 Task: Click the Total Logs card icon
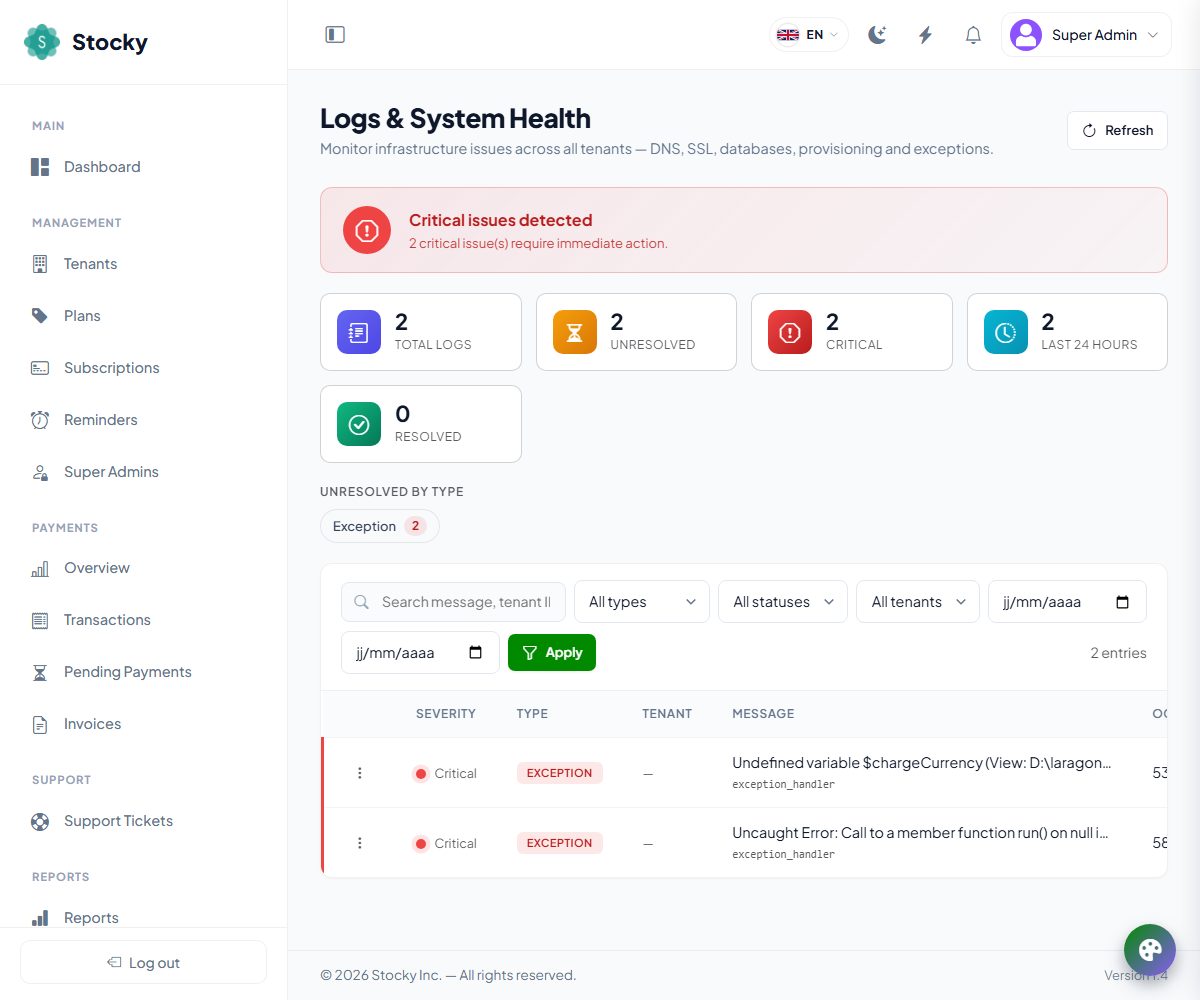click(359, 332)
